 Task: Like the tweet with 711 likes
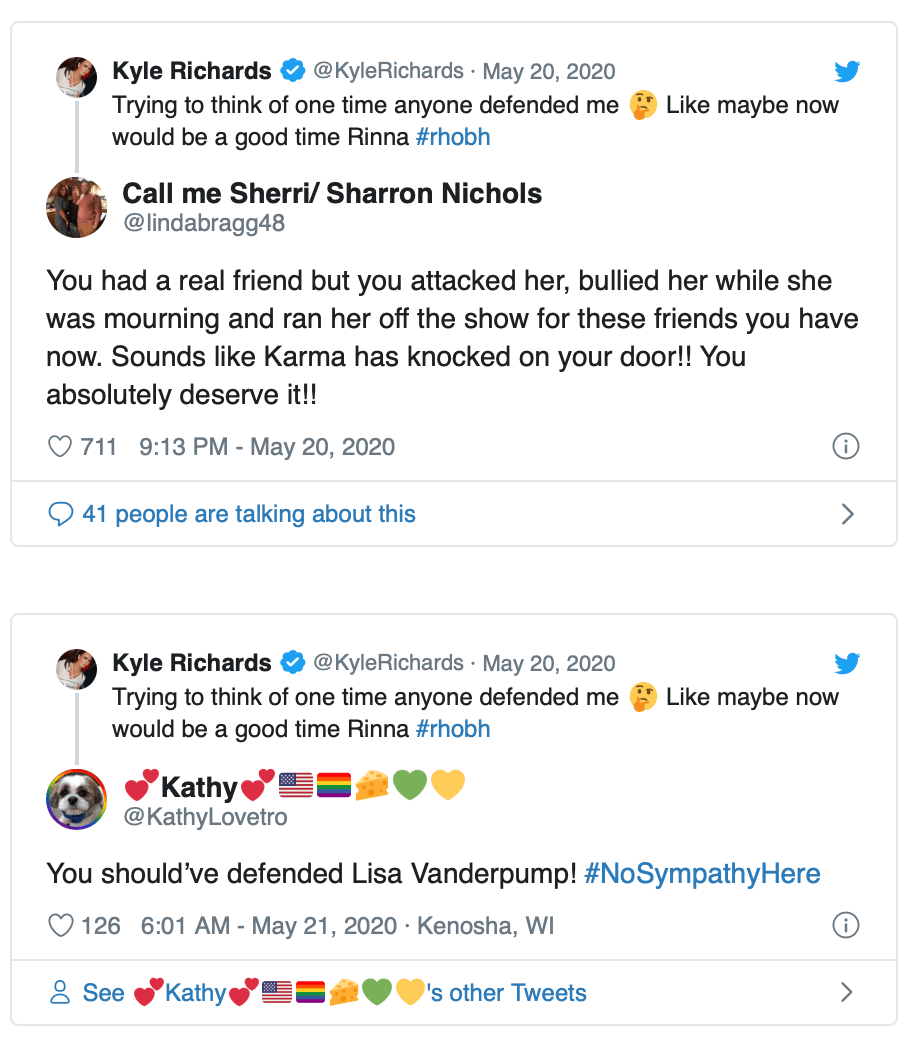click(x=61, y=447)
